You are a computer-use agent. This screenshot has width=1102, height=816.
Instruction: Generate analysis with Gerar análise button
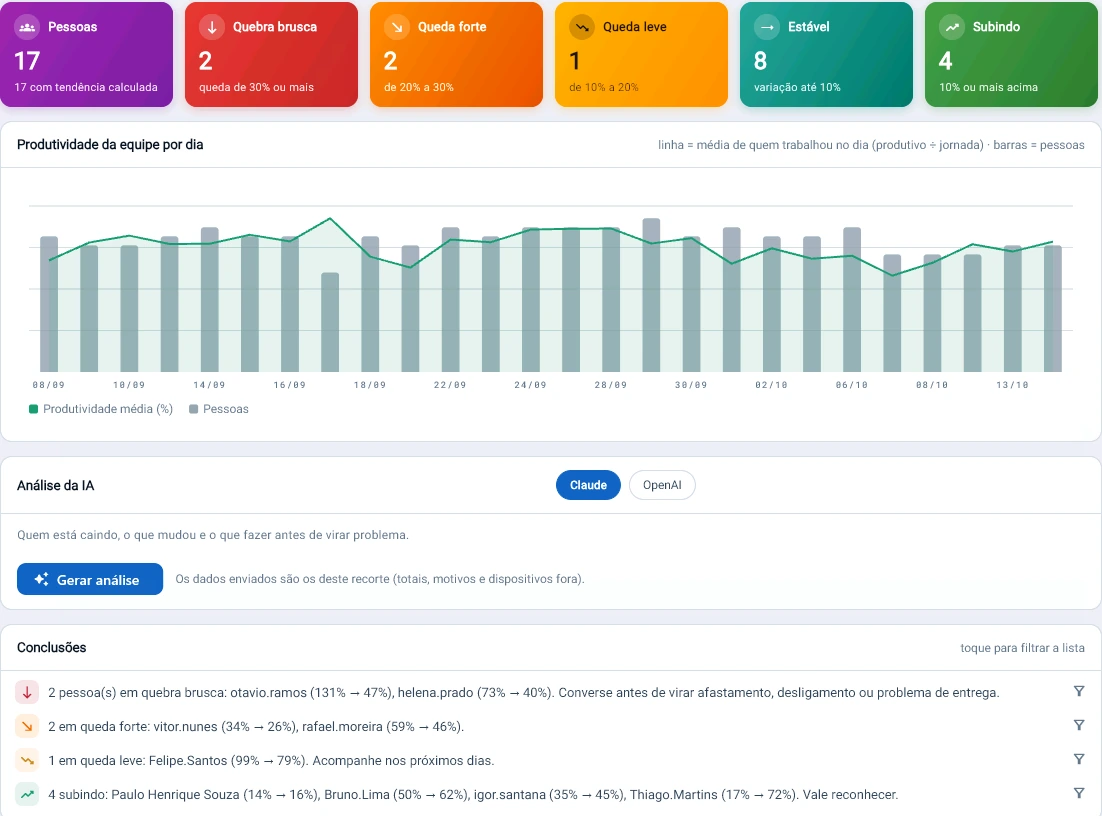[90, 579]
